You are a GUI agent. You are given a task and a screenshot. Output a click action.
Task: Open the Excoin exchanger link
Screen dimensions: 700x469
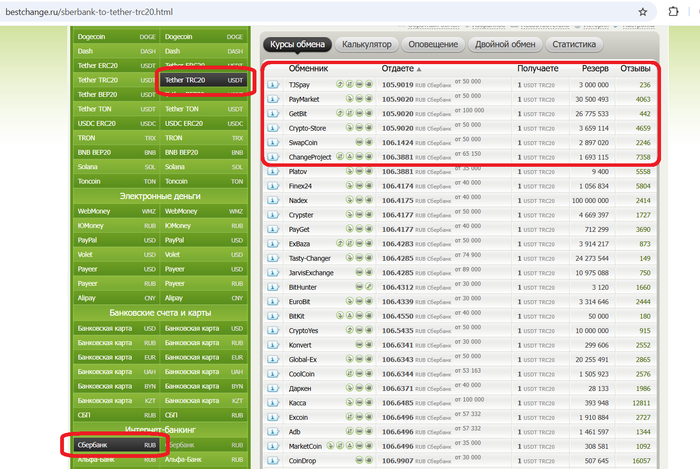(x=298, y=418)
